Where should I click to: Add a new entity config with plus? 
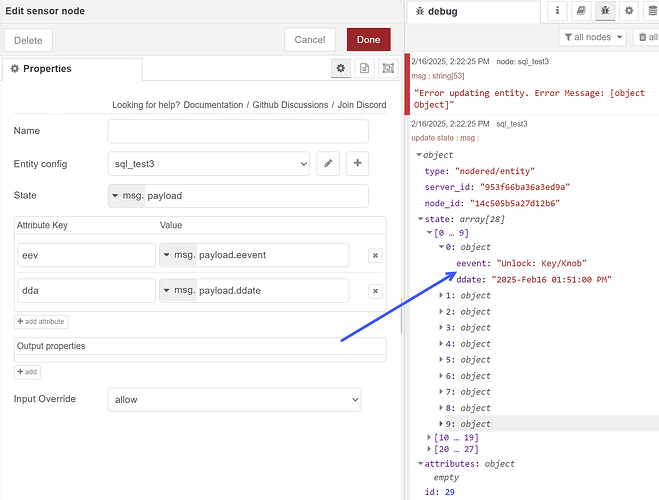point(357,163)
